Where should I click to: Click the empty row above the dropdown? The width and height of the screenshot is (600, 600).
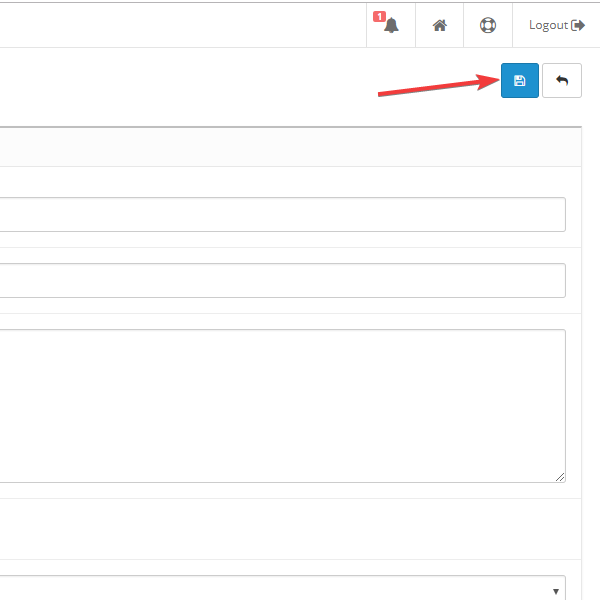click(280, 529)
